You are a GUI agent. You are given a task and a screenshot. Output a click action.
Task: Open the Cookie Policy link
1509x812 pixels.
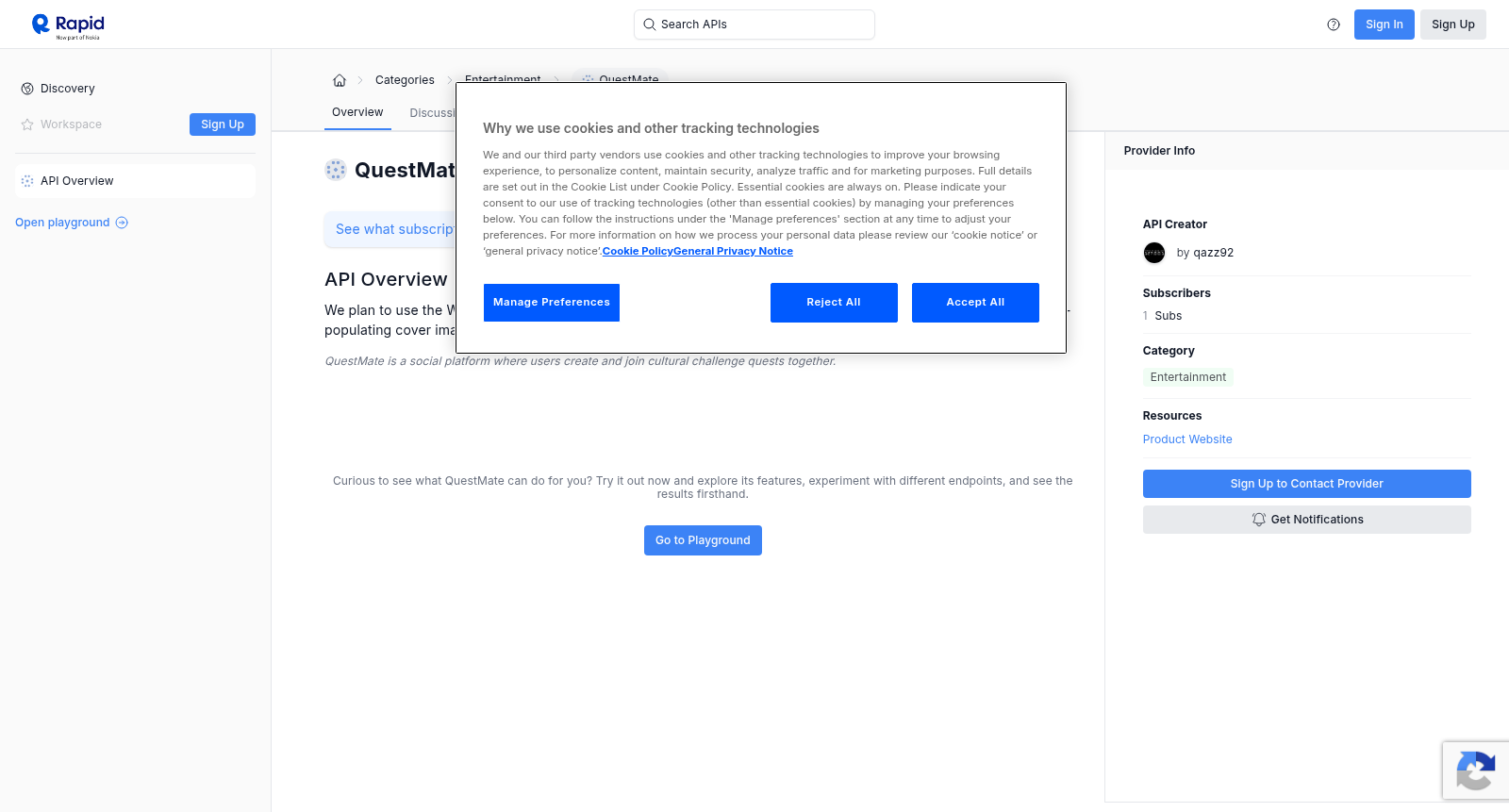[x=638, y=251]
